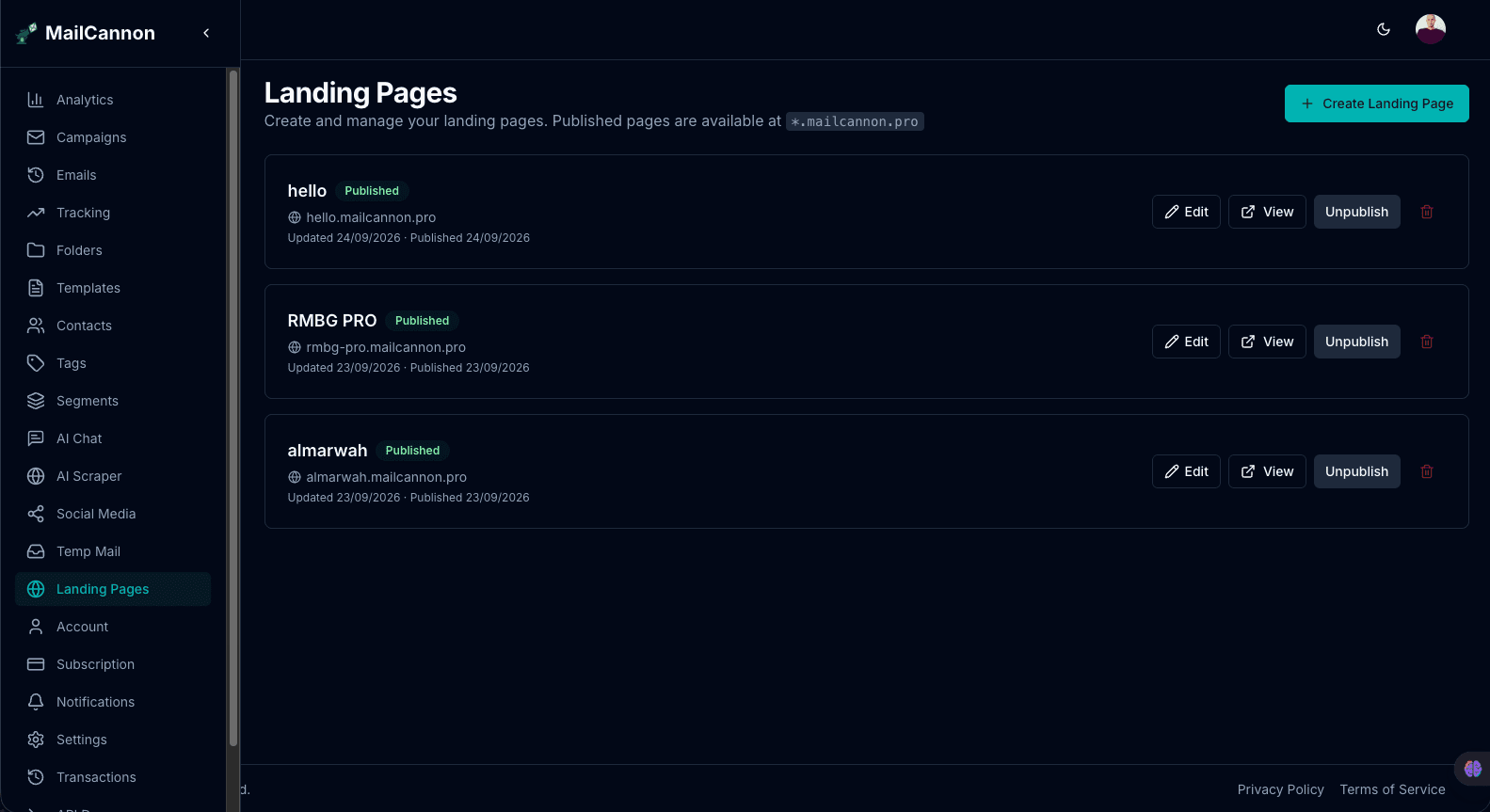View the RMBG PRO landing page
The width and height of the screenshot is (1490, 812).
(1267, 342)
